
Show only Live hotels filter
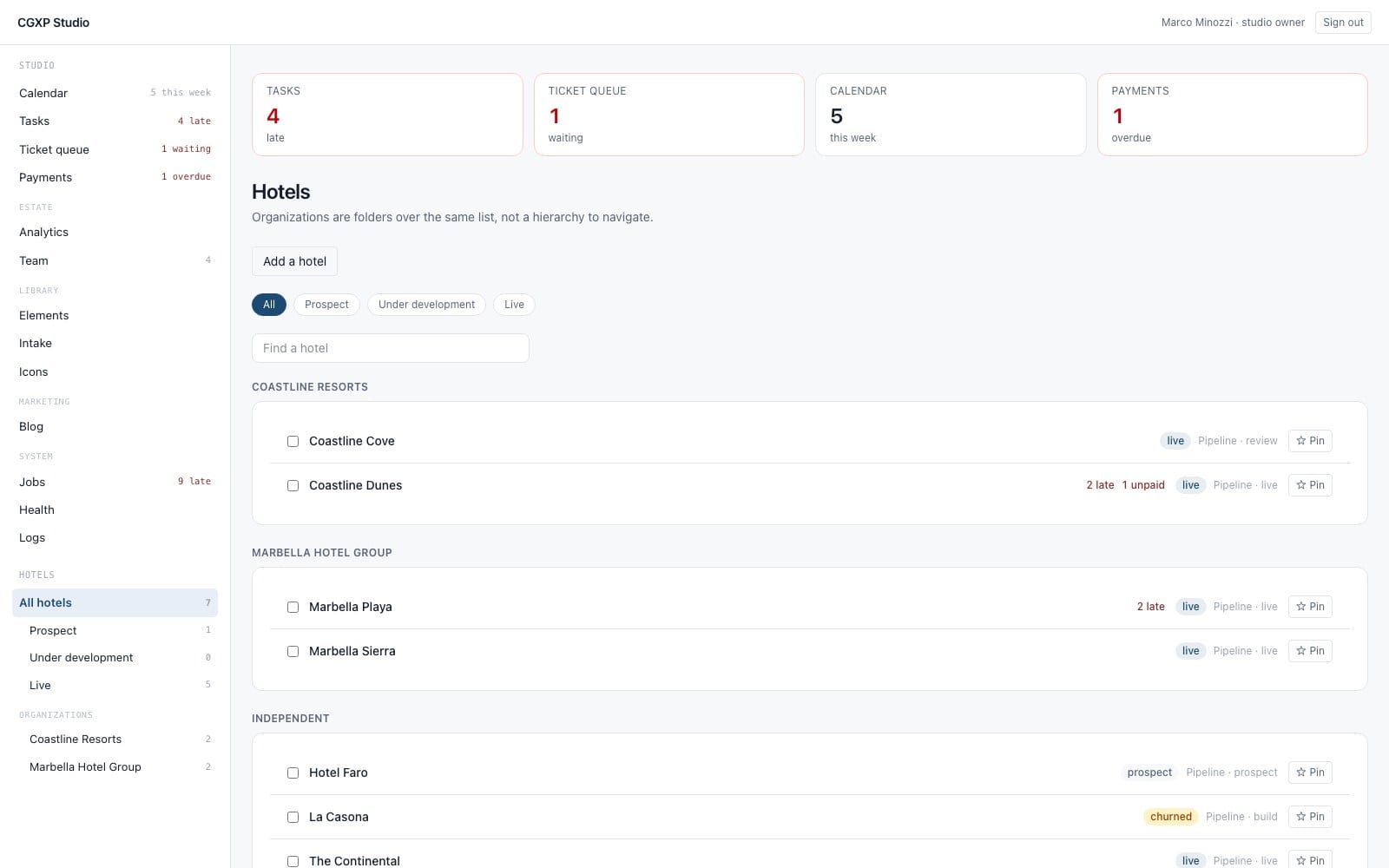tap(514, 305)
